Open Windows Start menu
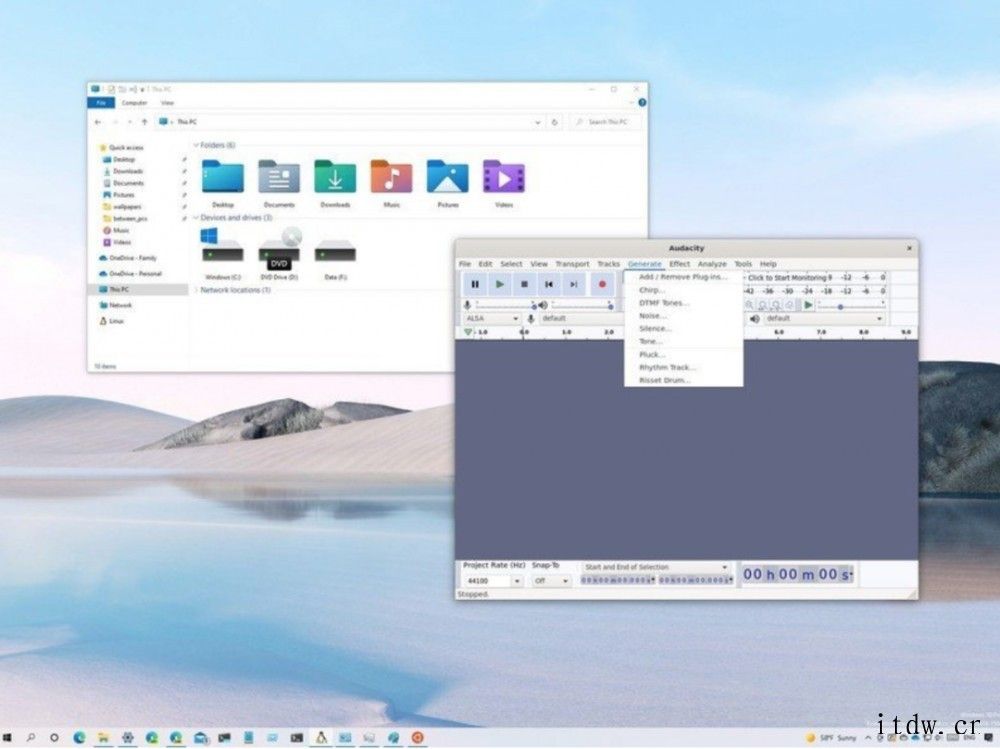This screenshot has width=1000, height=749. point(8,738)
